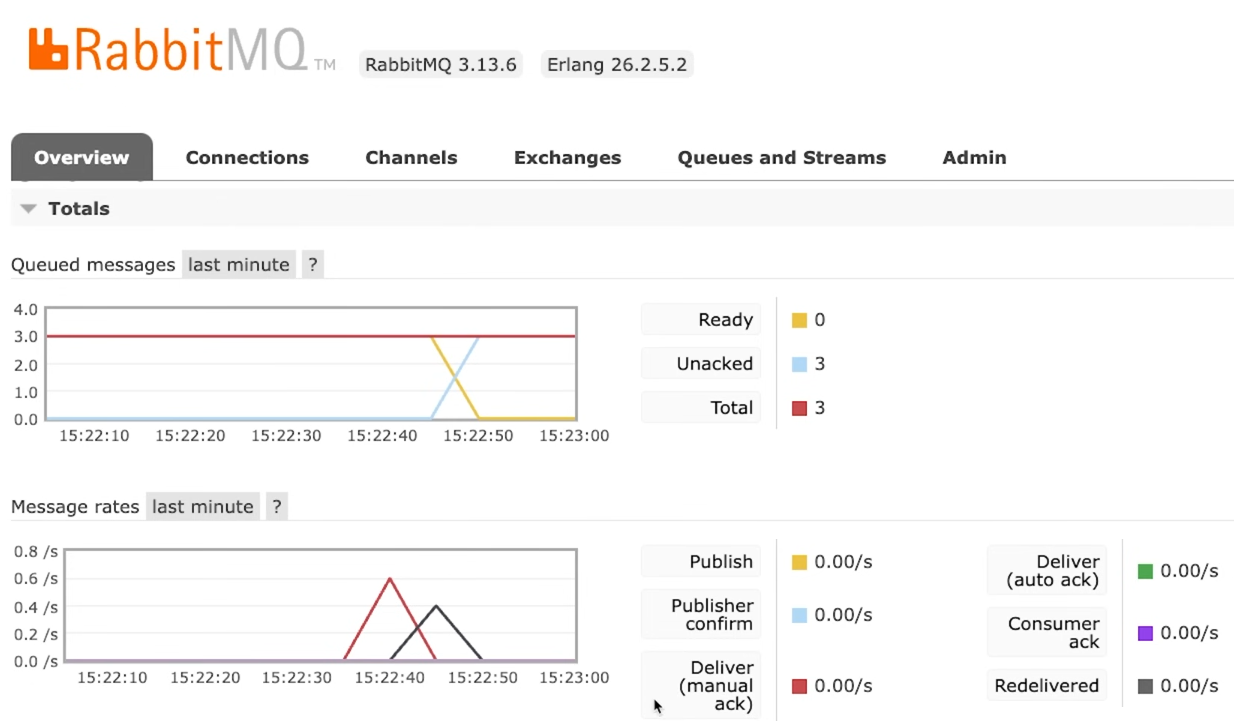Viewport: 1234px width, 721px height.
Task: Click the RabbitMQ 3.13.6 version badge
Action: click(x=441, y=65)
